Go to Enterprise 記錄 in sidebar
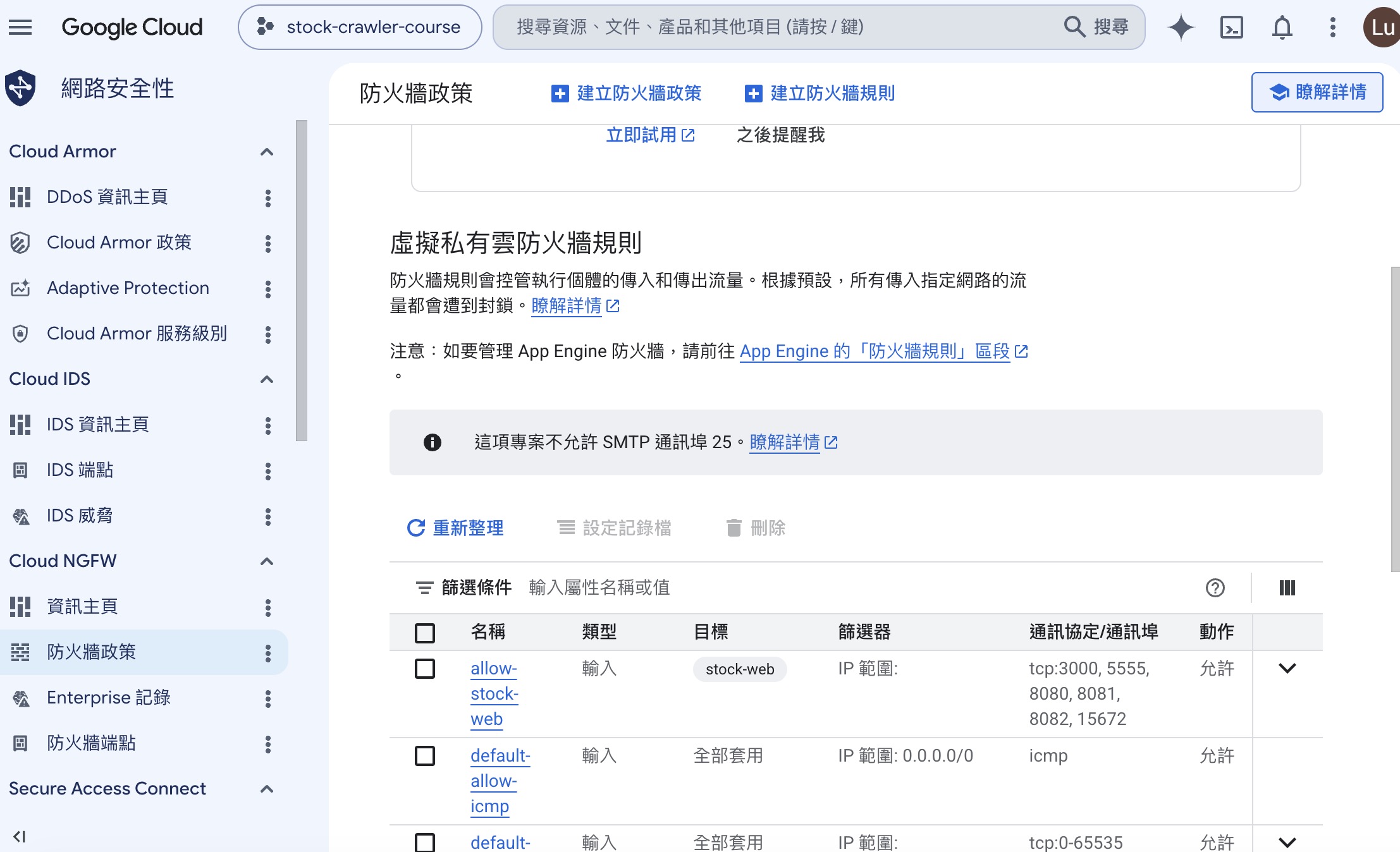Image resolution: width=1400 pixels, height=852 pixels. [109, 698]
